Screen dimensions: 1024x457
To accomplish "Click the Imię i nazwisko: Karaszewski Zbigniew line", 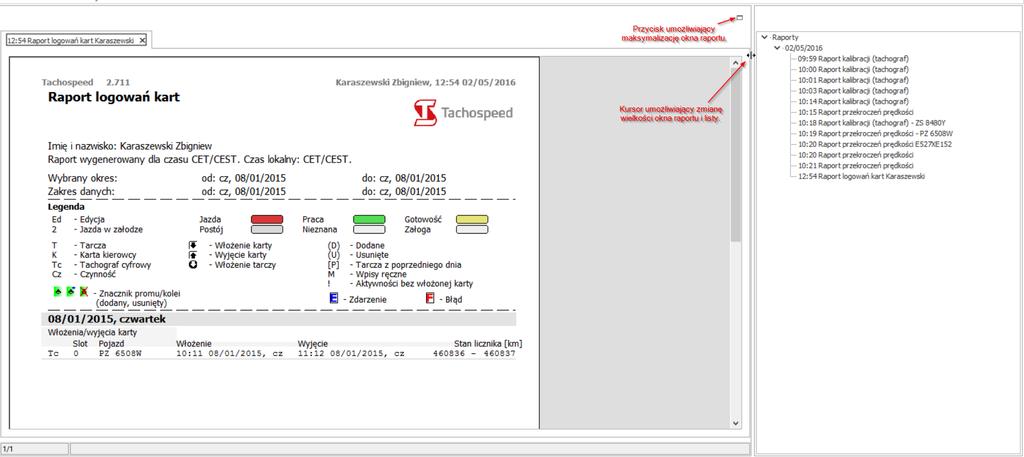I will (129, 146).
